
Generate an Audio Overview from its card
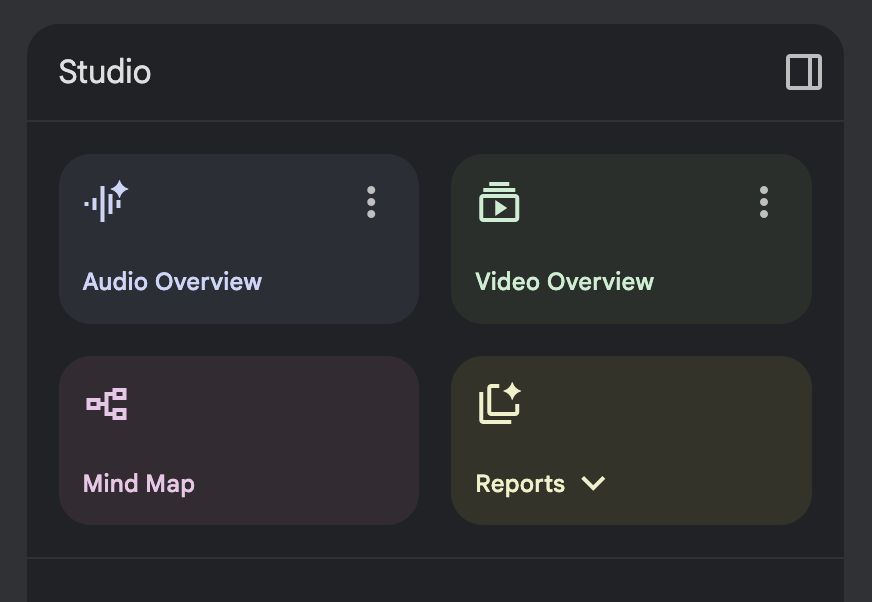point(239,239)
